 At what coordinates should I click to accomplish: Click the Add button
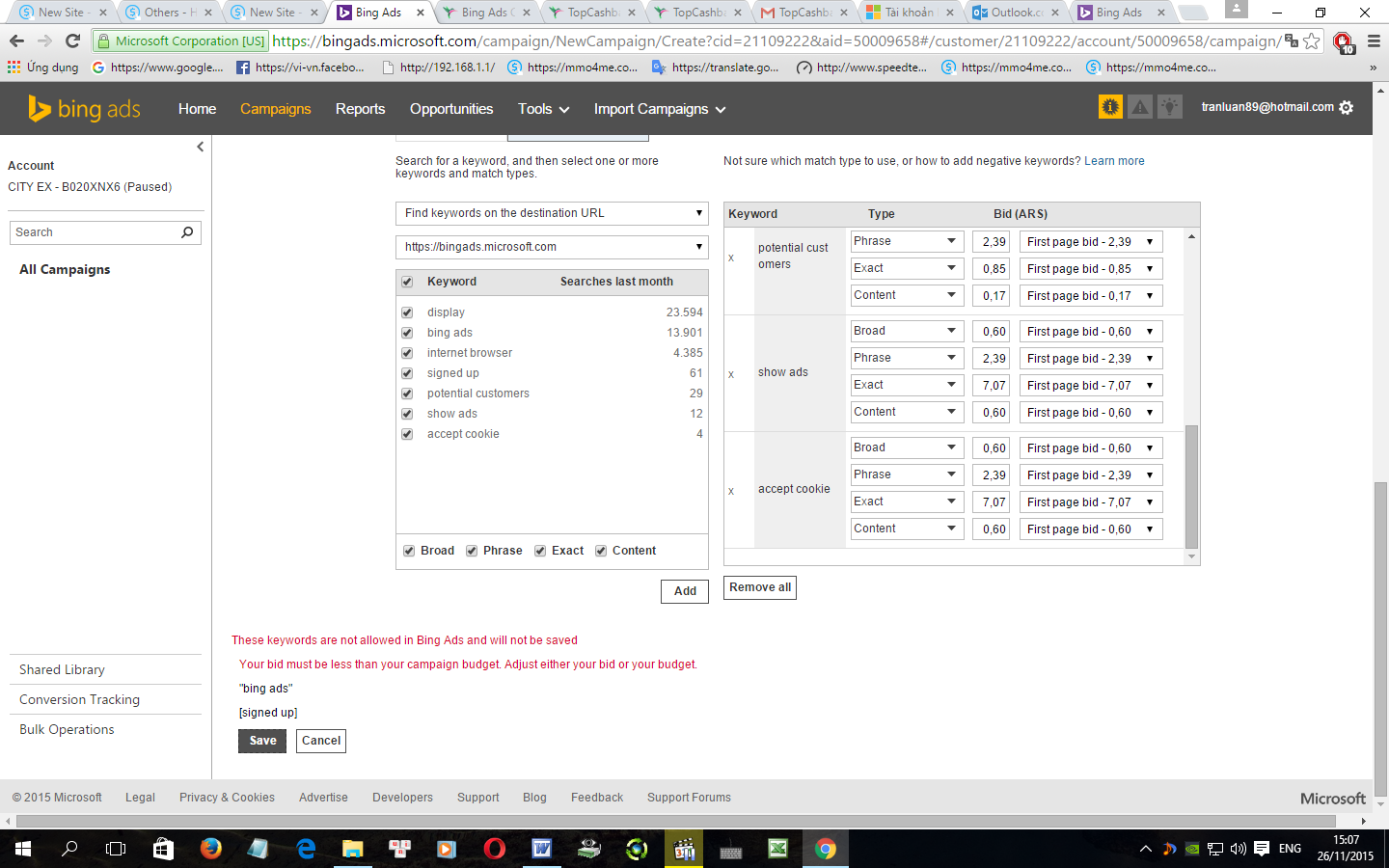pyautogui.click(x=685, y=591)
